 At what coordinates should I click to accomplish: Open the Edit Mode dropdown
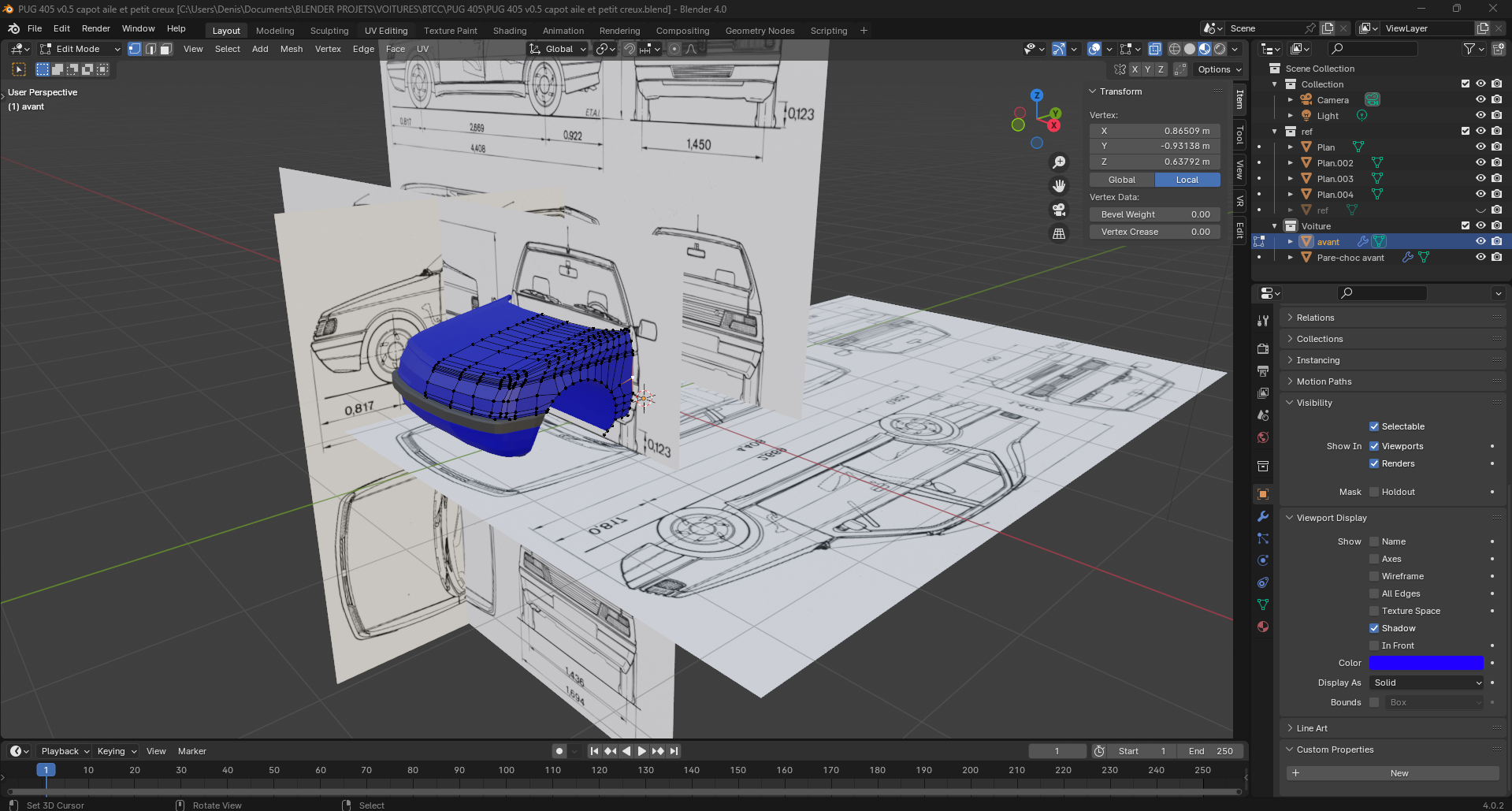pyautogui.click(x=80, y=49)
